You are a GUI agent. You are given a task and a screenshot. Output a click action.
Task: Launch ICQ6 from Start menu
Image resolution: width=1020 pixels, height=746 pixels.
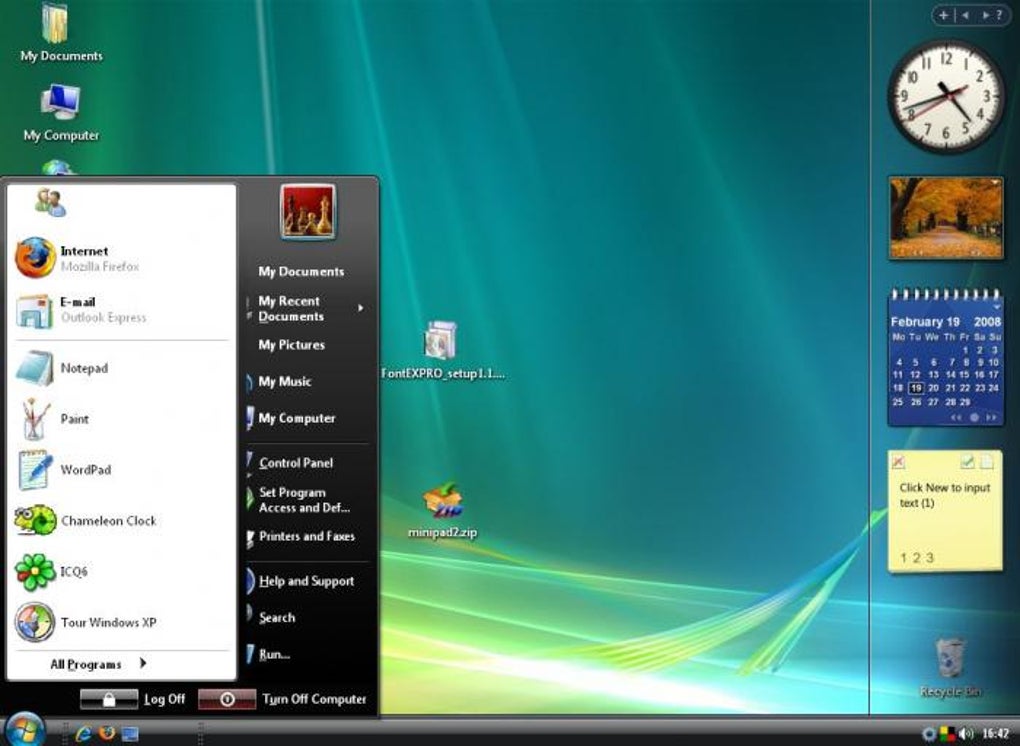[122, 571]
